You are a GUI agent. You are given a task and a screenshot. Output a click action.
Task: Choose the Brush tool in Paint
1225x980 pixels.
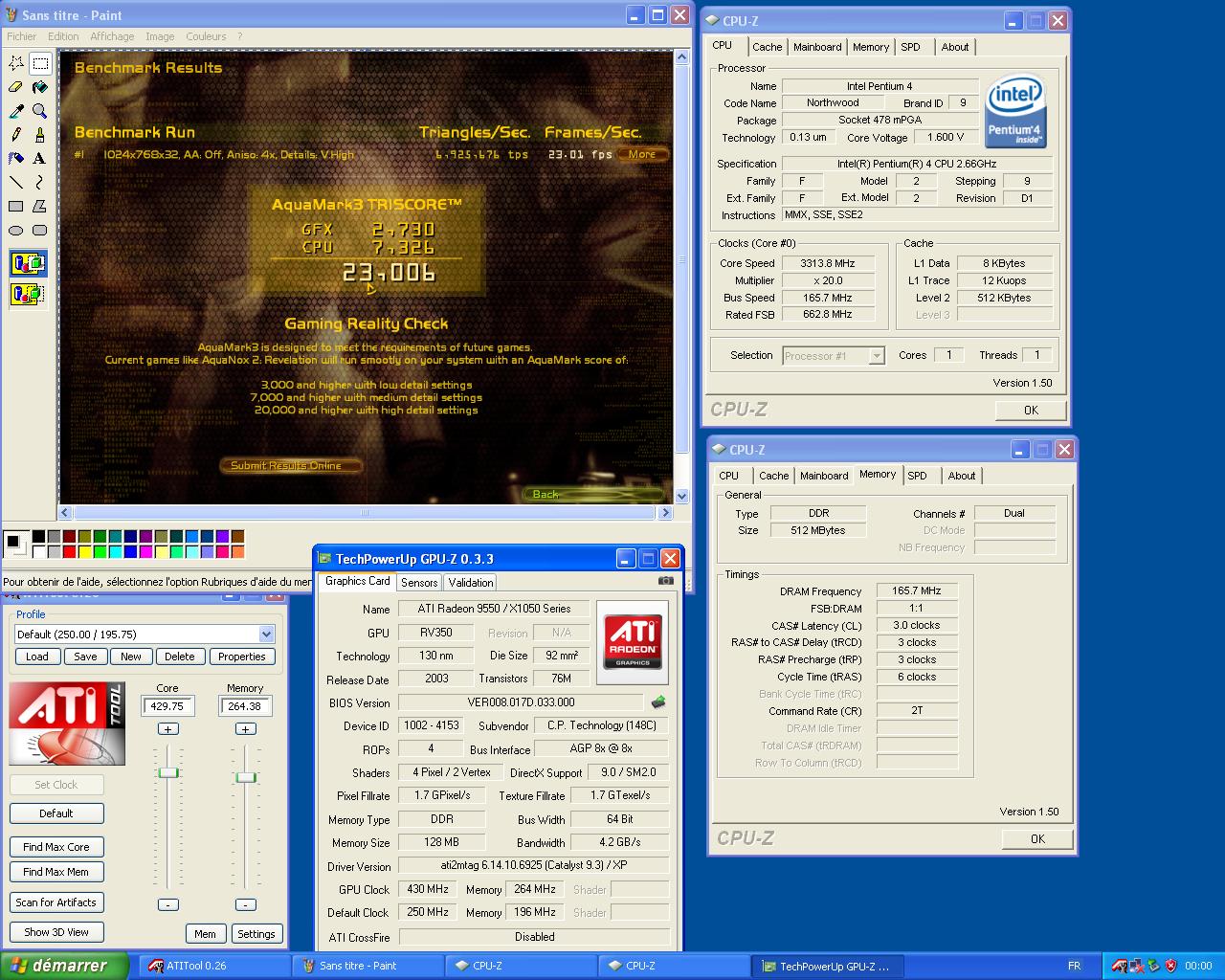tap(40, 135)
